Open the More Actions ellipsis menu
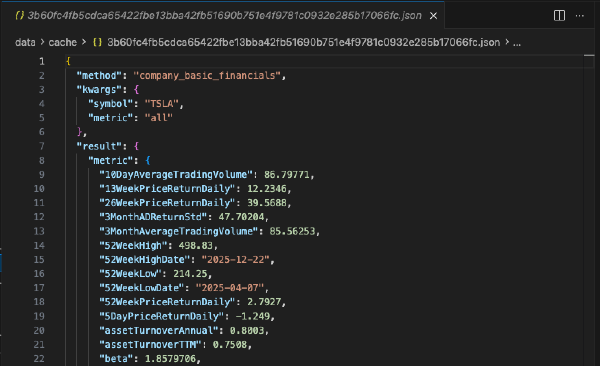600x366 pixels. pyautogui.click(x=580, y=16)
